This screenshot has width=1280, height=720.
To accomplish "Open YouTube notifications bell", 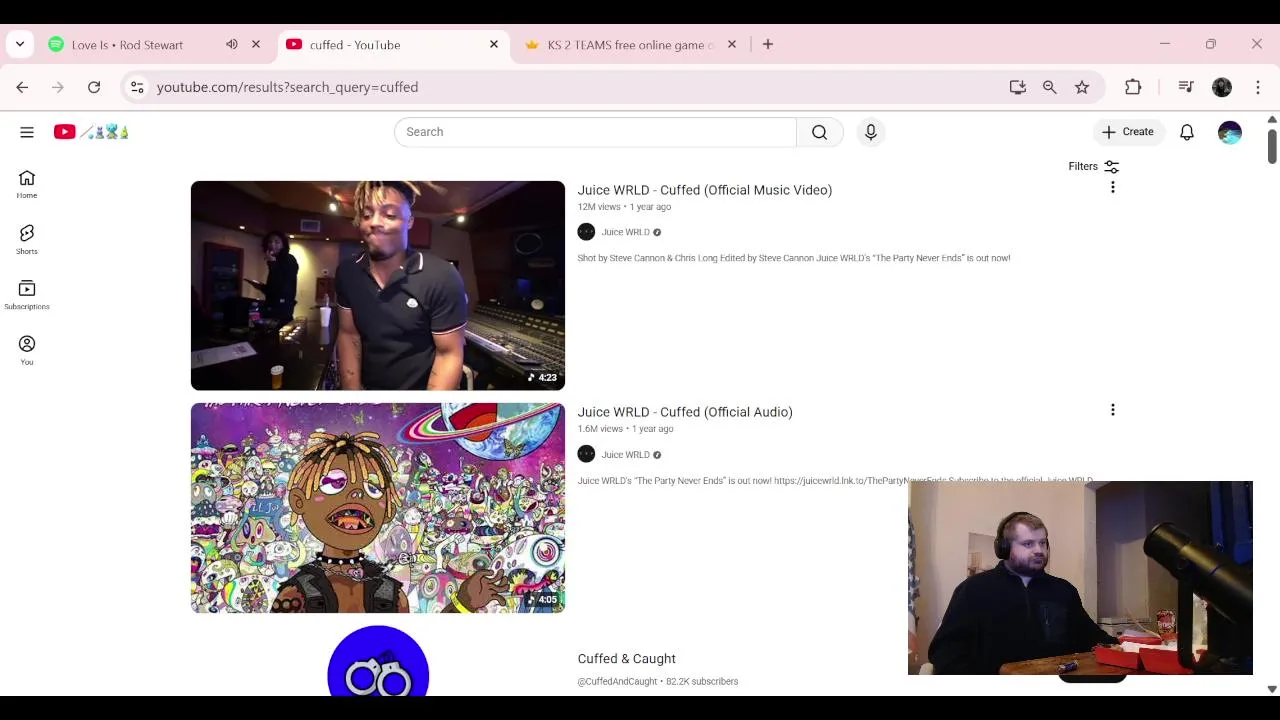I will click(1187, 132).
